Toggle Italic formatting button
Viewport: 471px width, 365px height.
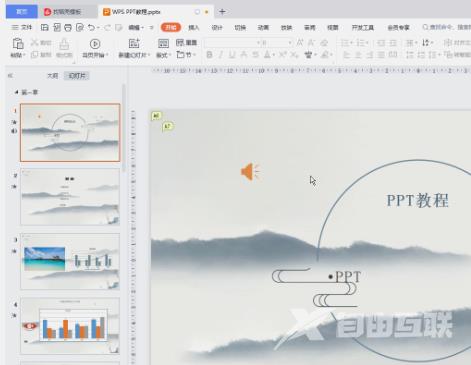(221, 54)
